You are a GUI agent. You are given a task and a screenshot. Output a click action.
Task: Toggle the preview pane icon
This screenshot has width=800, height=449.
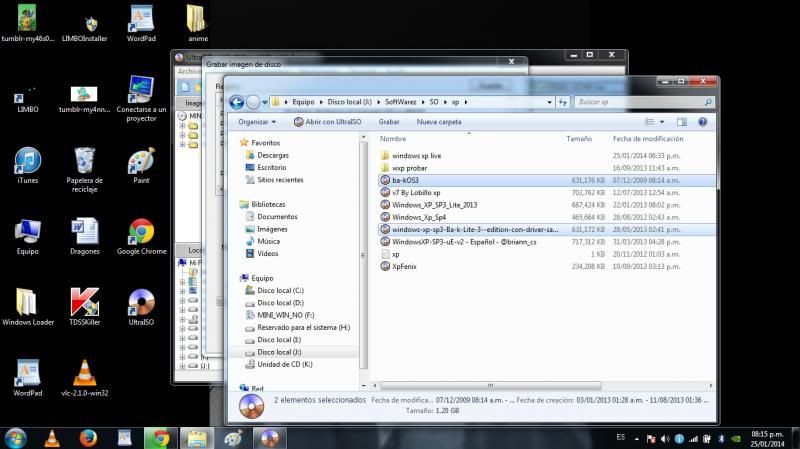click(682, 122)
